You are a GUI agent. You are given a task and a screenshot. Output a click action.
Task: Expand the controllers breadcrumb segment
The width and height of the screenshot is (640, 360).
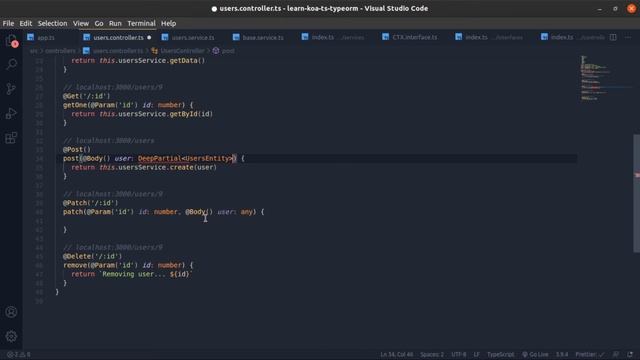[x=60, y=51]
